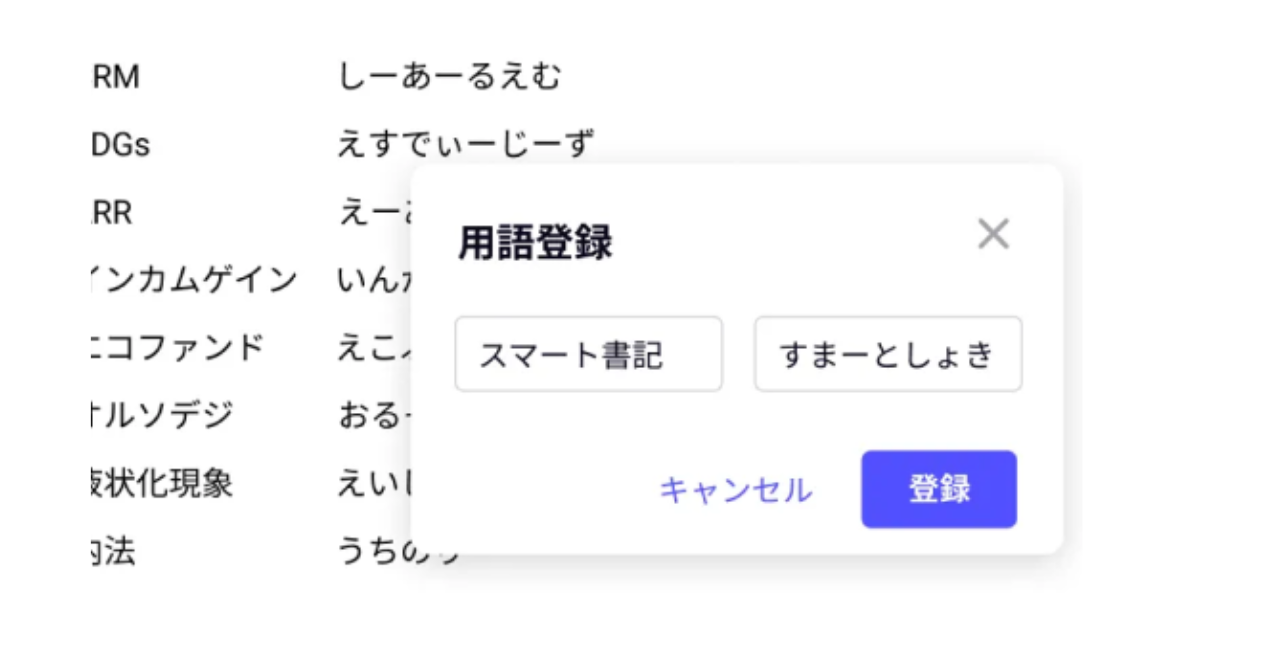The height and width of the screenshot is (670, 1280).
Task: Focus the reading field containing すまーとしょき
Action: [x=888, y=354]
